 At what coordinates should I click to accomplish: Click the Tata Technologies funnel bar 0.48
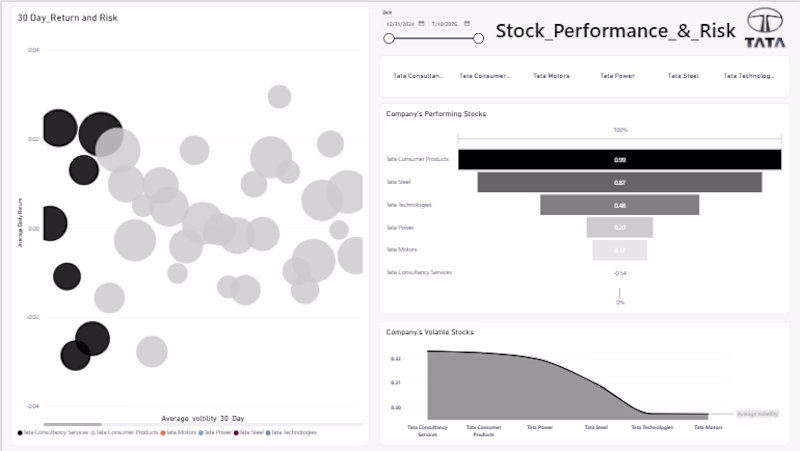[619, 205]
